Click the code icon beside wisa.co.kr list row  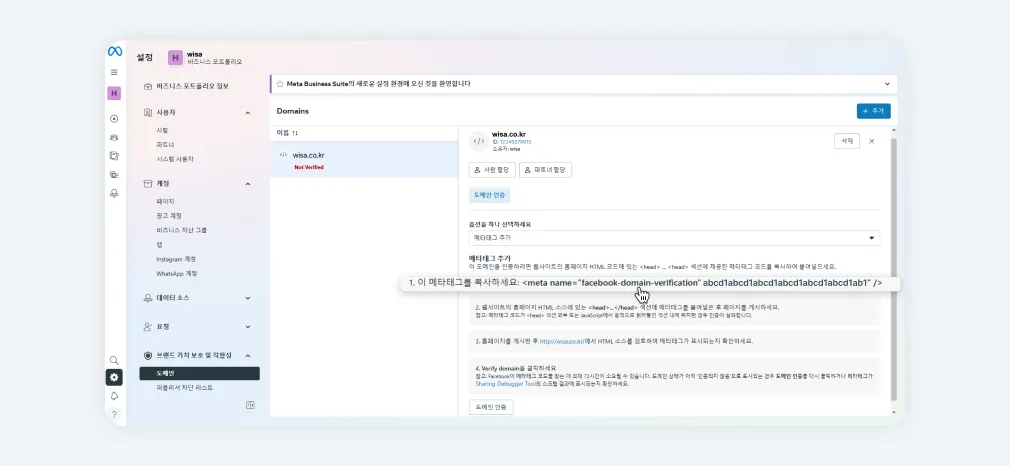pyautogui.click(x=283, y=155)
